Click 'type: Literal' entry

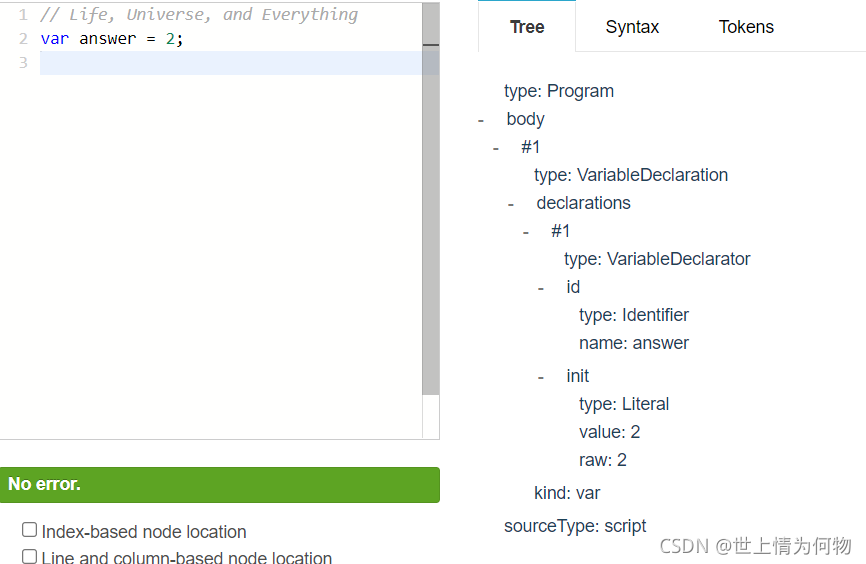click(624, 404)
